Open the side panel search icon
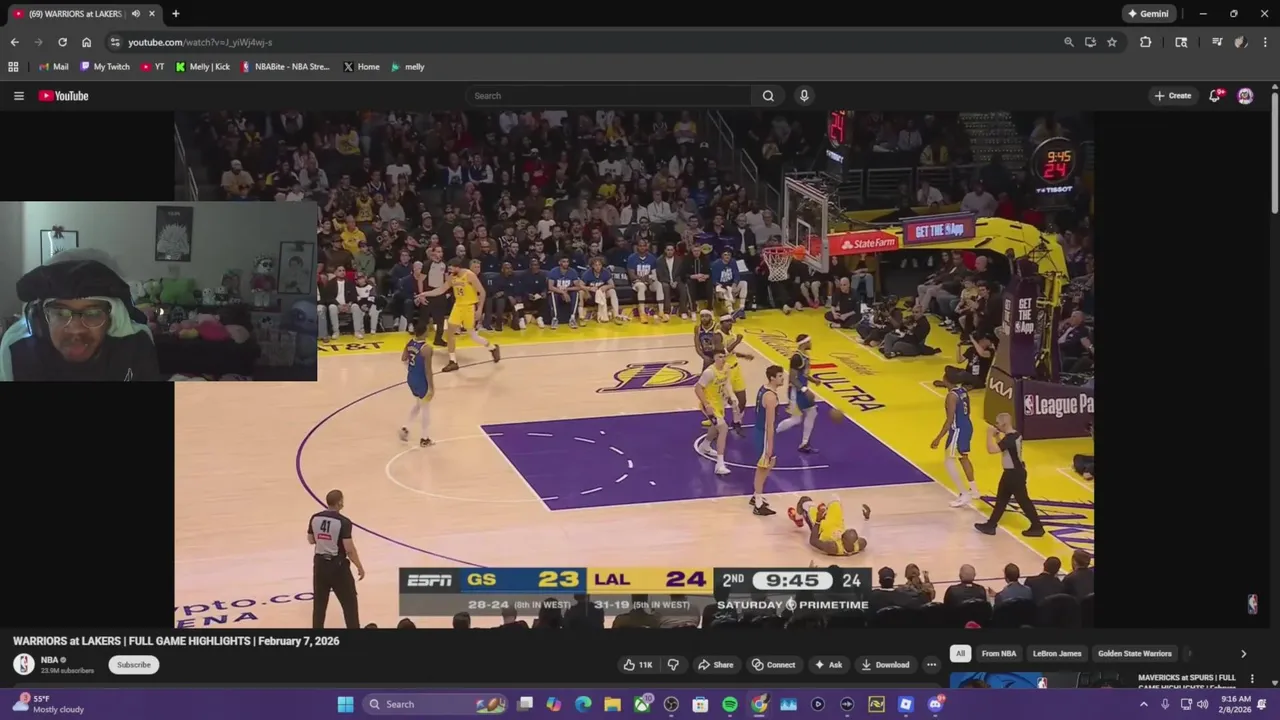The width and height of the screenshot is (1280, 720). pos(1181,42)
